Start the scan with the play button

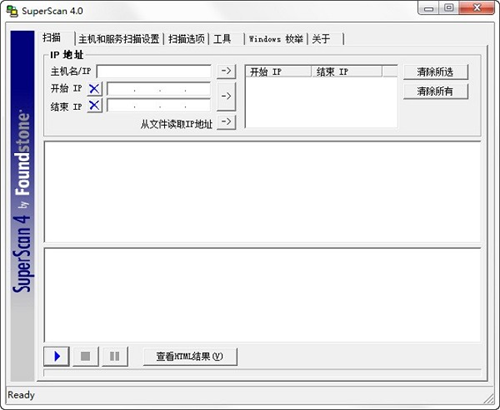[56, 356]
